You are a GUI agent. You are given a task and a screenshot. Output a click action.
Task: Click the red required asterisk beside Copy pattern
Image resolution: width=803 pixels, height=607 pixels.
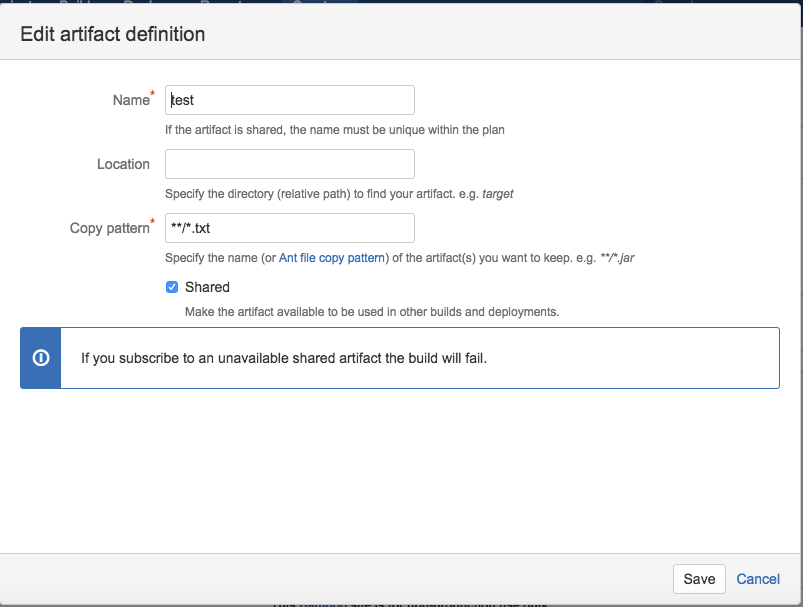point(153,221)
